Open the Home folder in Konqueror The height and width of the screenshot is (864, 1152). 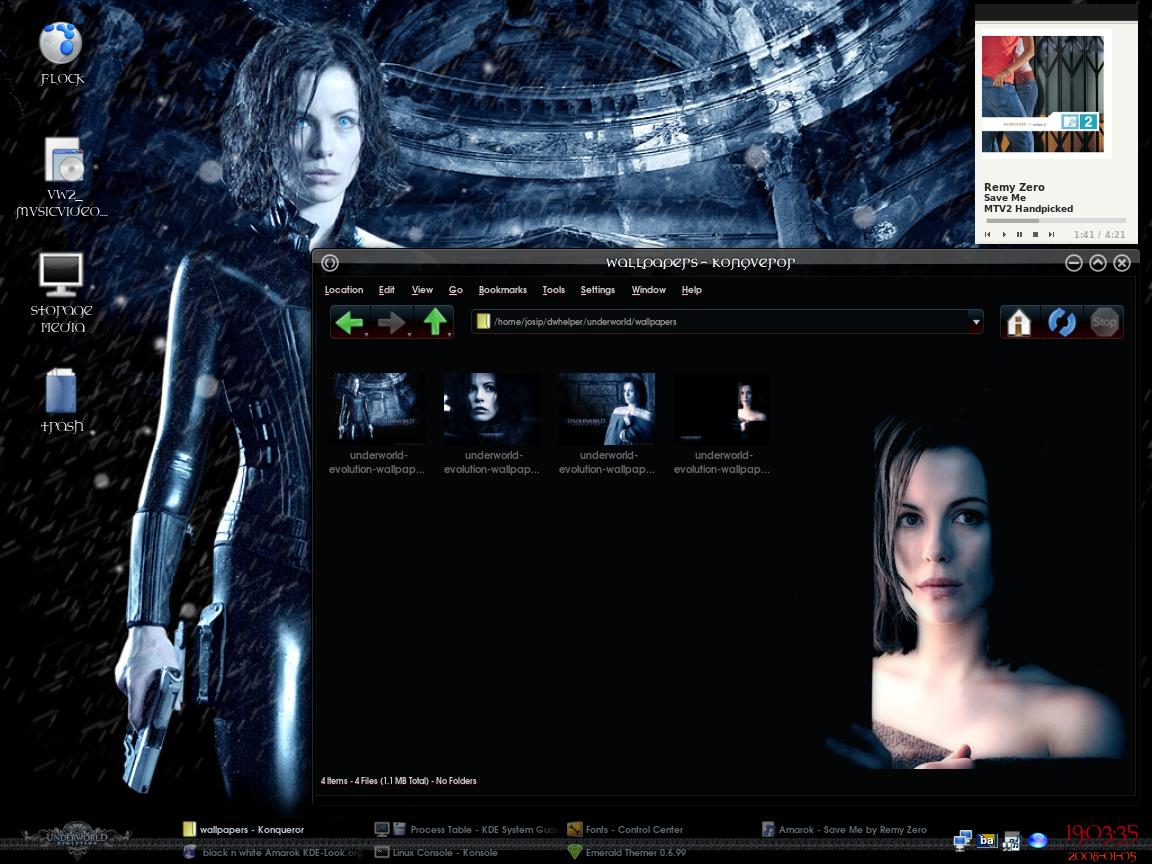(1019, 322)
